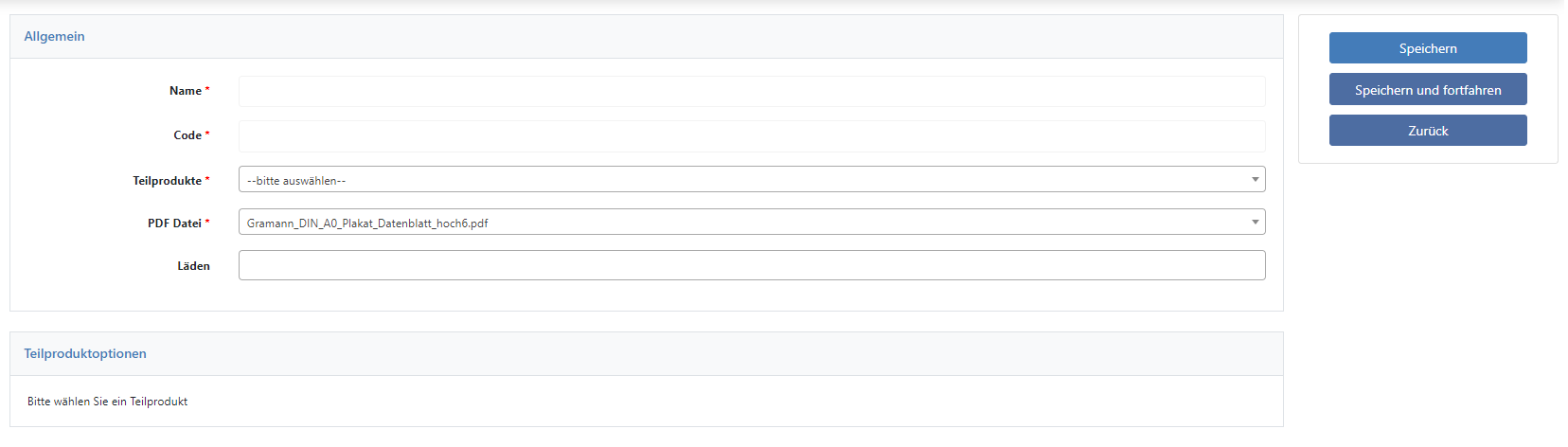Click the Speichern button

coord(1428,48)
